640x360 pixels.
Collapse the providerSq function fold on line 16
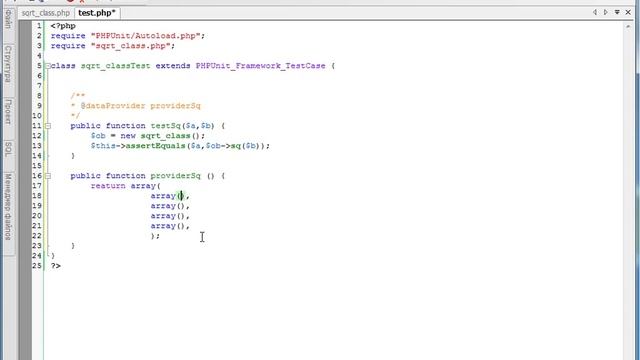click(x=48, y=176)
